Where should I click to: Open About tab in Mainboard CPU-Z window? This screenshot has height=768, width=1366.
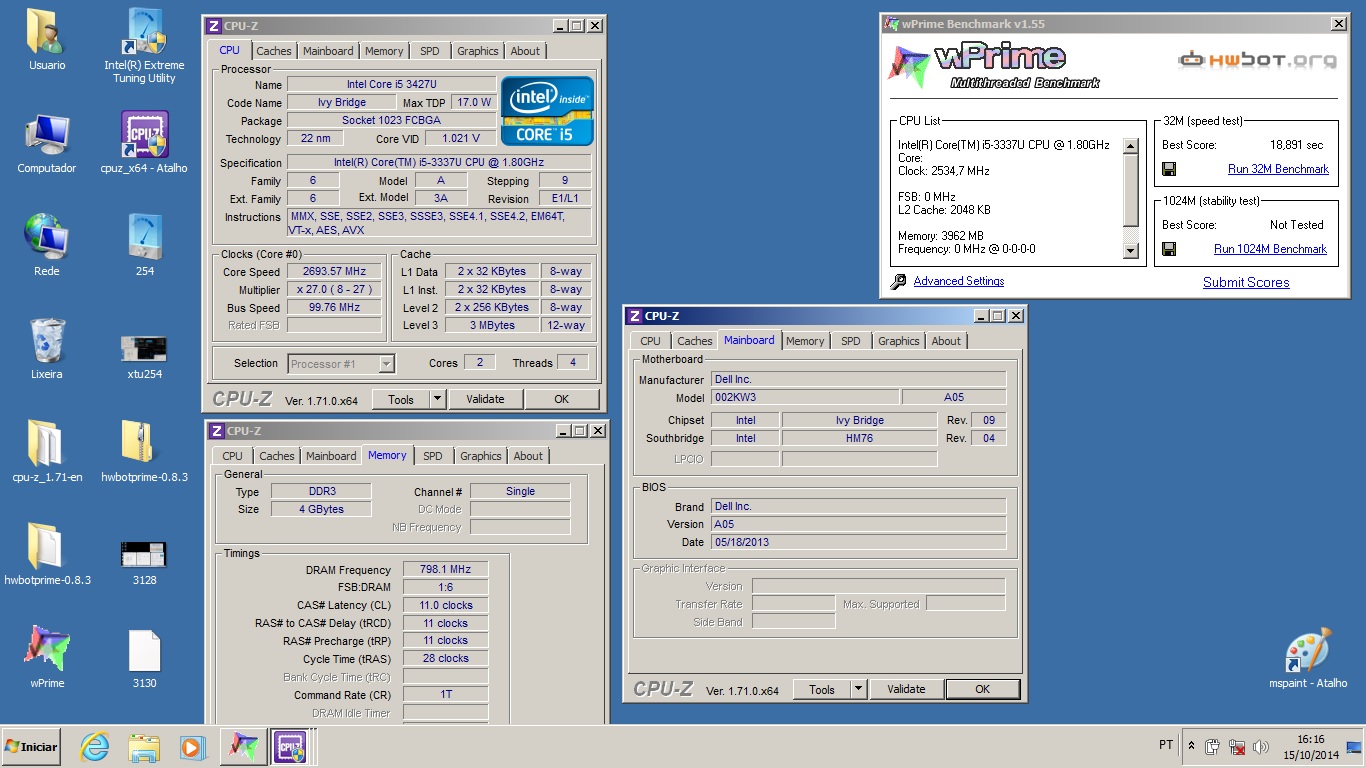coord(946,341)
